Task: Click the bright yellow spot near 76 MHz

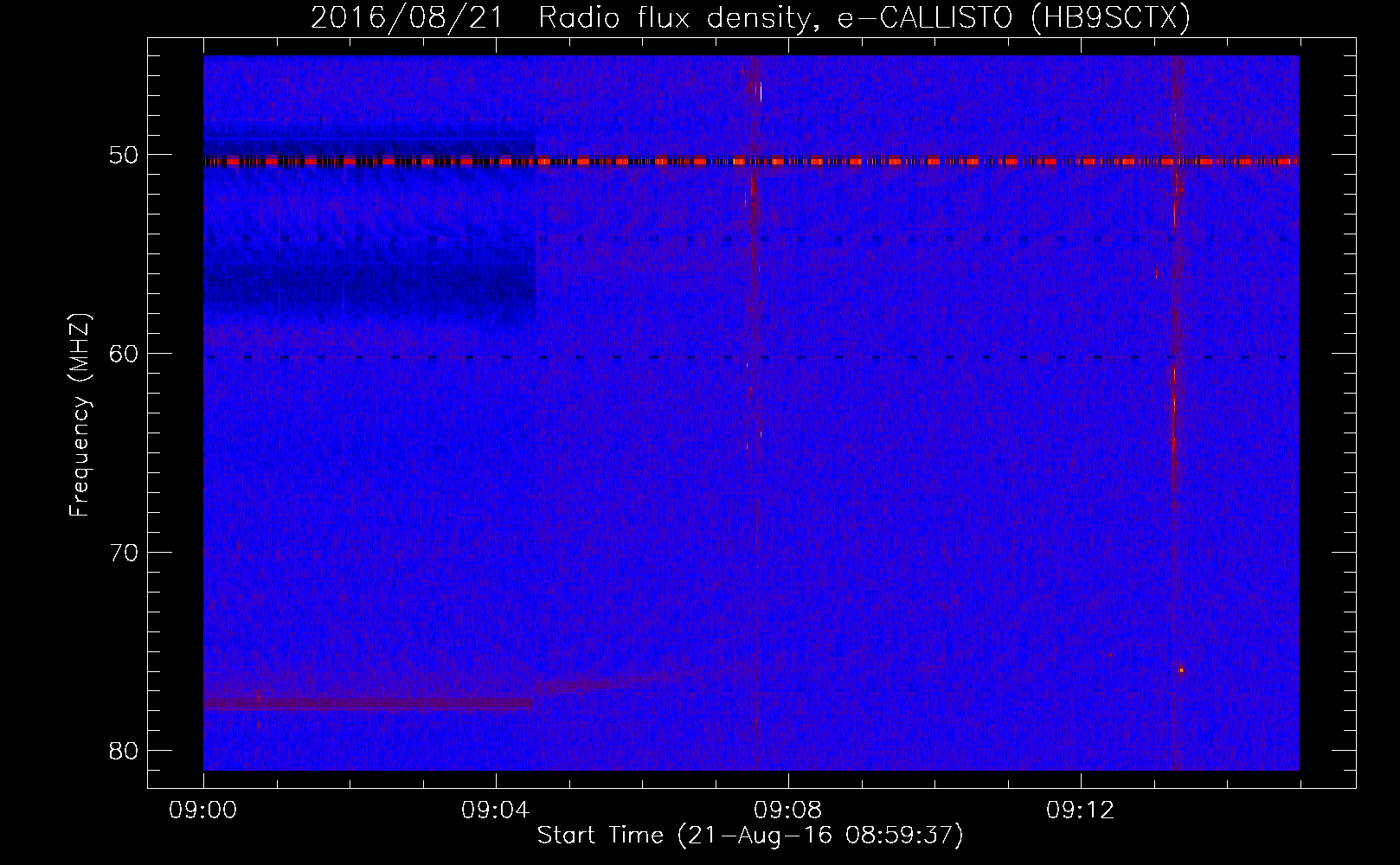Action: [x=1181, y=670]
